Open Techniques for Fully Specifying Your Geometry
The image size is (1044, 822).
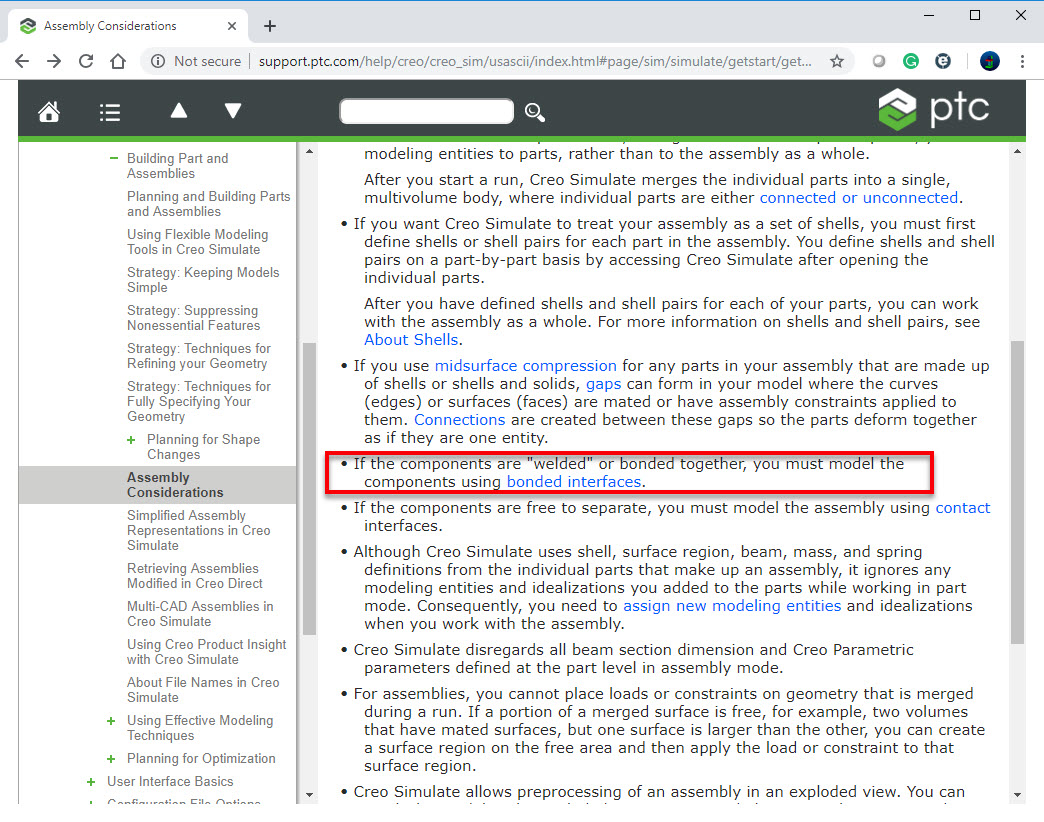pos(198,401)
